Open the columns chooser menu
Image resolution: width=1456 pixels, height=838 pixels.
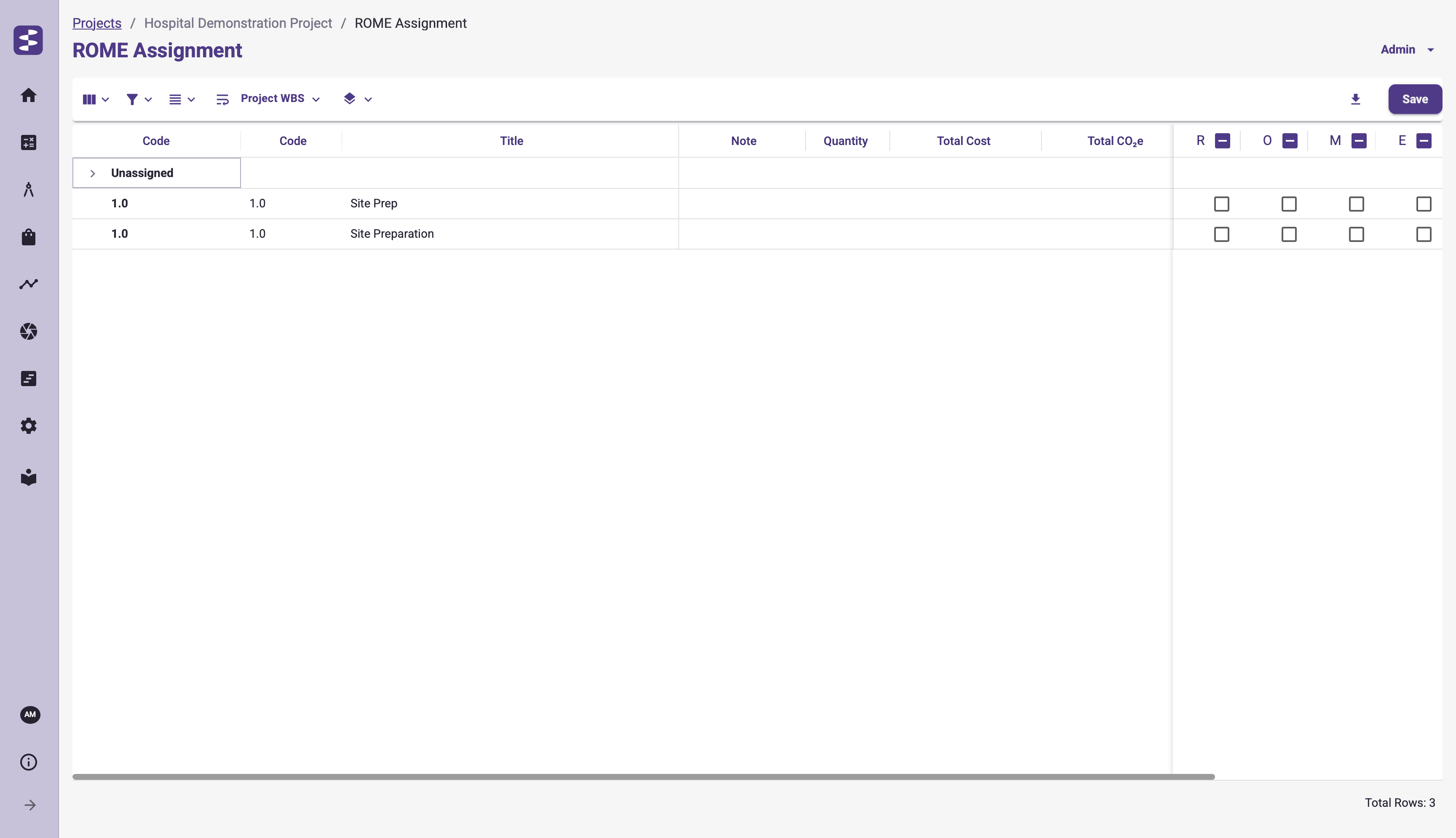[96, 99]
